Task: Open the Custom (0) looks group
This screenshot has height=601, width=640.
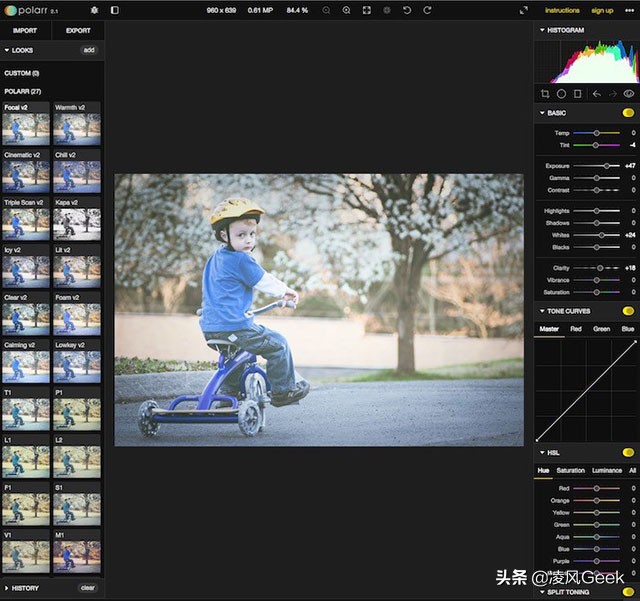Action: click(x=22, y=73)
